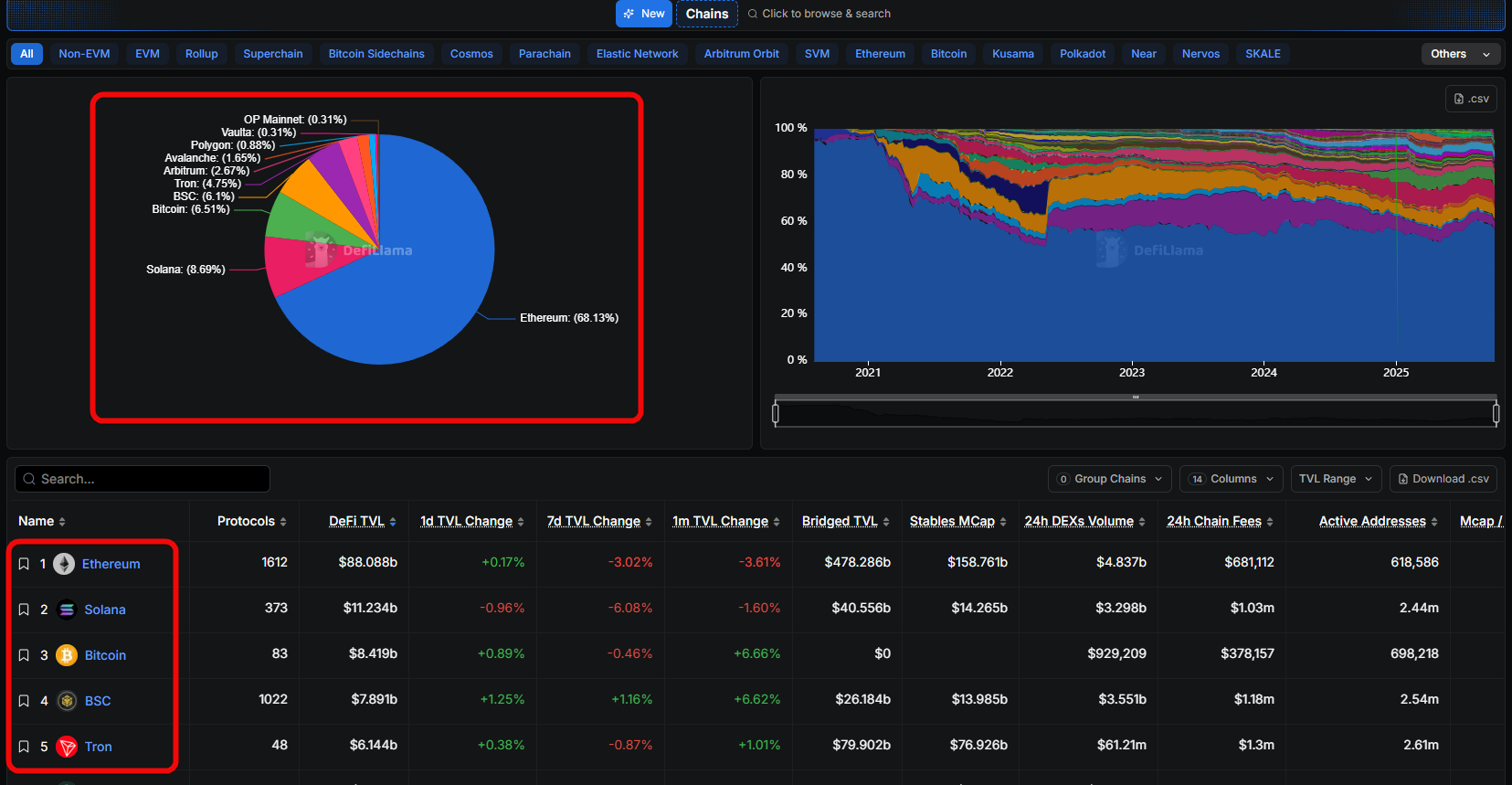Bookmark the Tron chain row
This screenshot has width=1512, height=785.
coord(24,747)
